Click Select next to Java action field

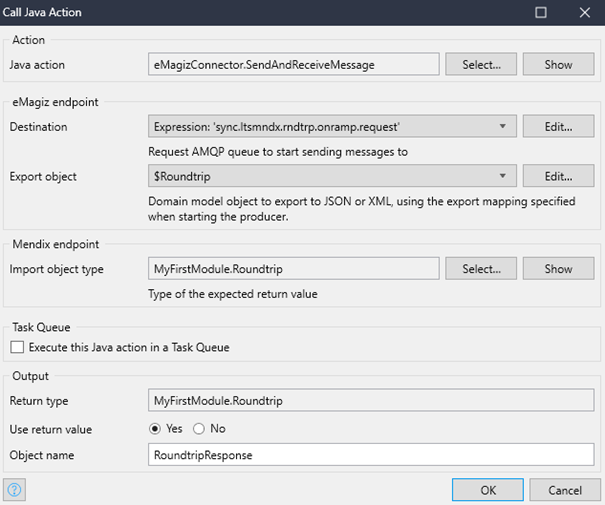tap(481, 64)
